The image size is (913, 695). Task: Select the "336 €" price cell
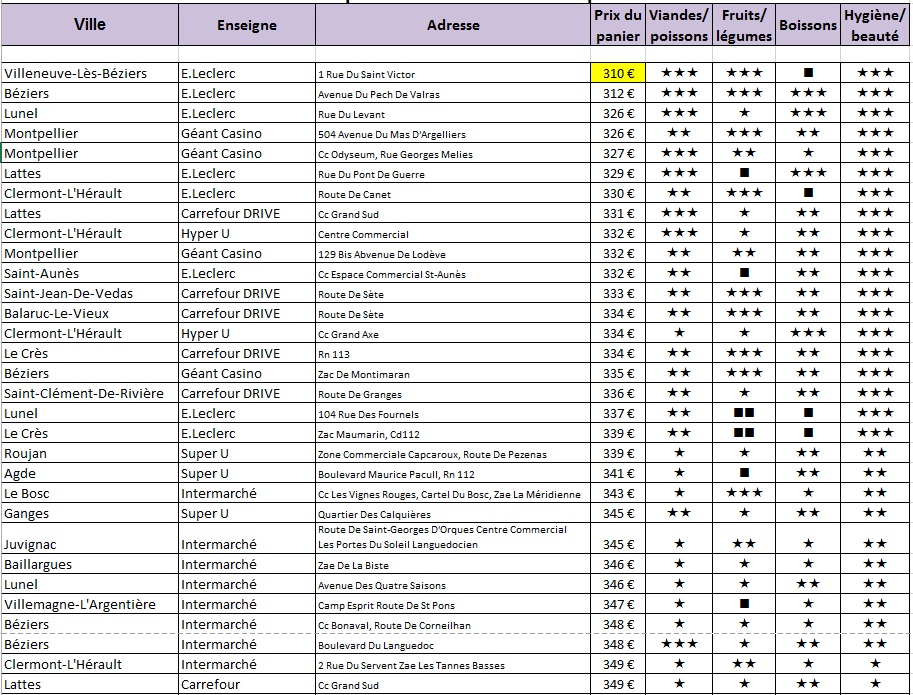[x=618, y=393]
